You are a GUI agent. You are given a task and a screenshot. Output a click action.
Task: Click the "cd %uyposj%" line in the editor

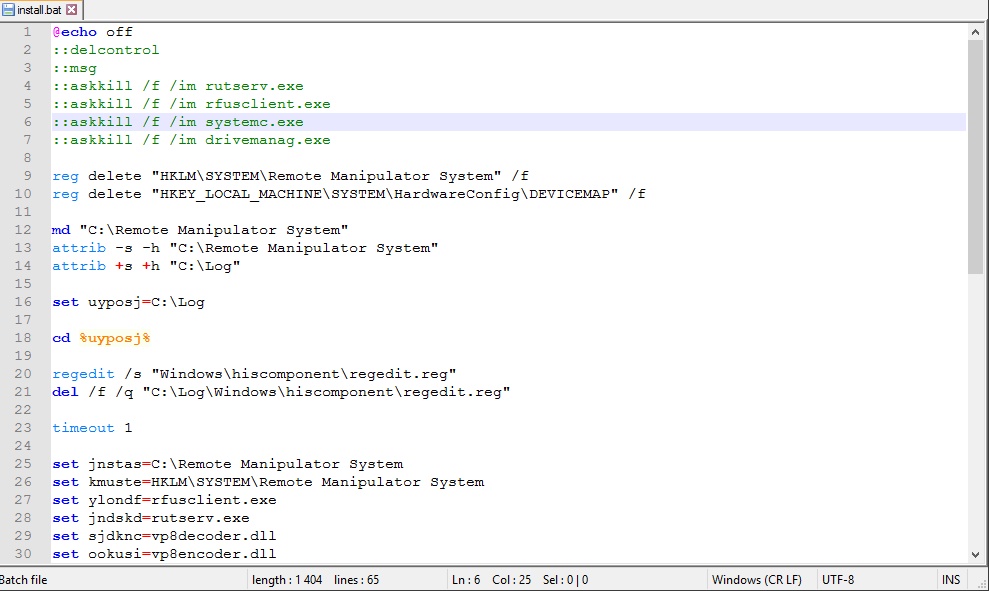click(x=100, y=338)
